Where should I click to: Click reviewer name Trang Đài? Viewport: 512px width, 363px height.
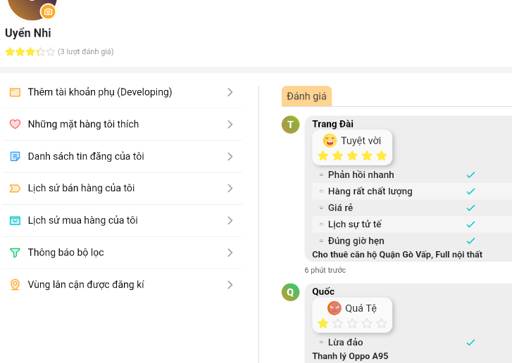click(333, 124)
